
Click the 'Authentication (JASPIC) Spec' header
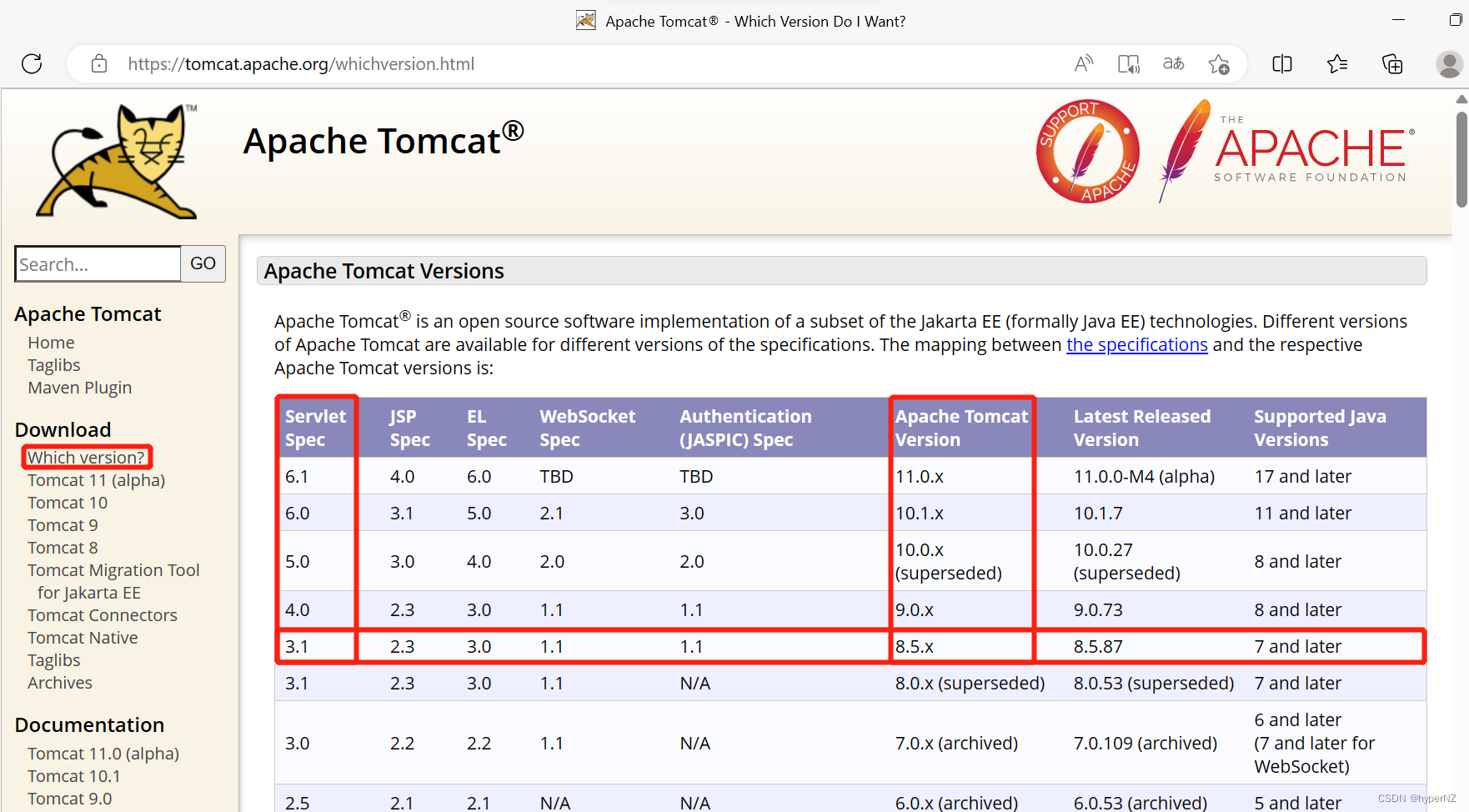pos(745,428)
